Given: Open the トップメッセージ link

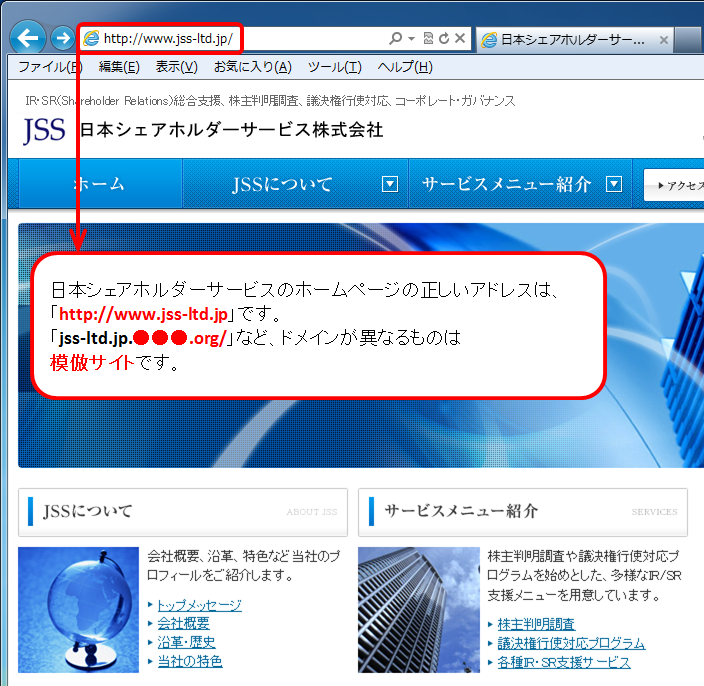Looking at the screenshot, I should [199, 605].
